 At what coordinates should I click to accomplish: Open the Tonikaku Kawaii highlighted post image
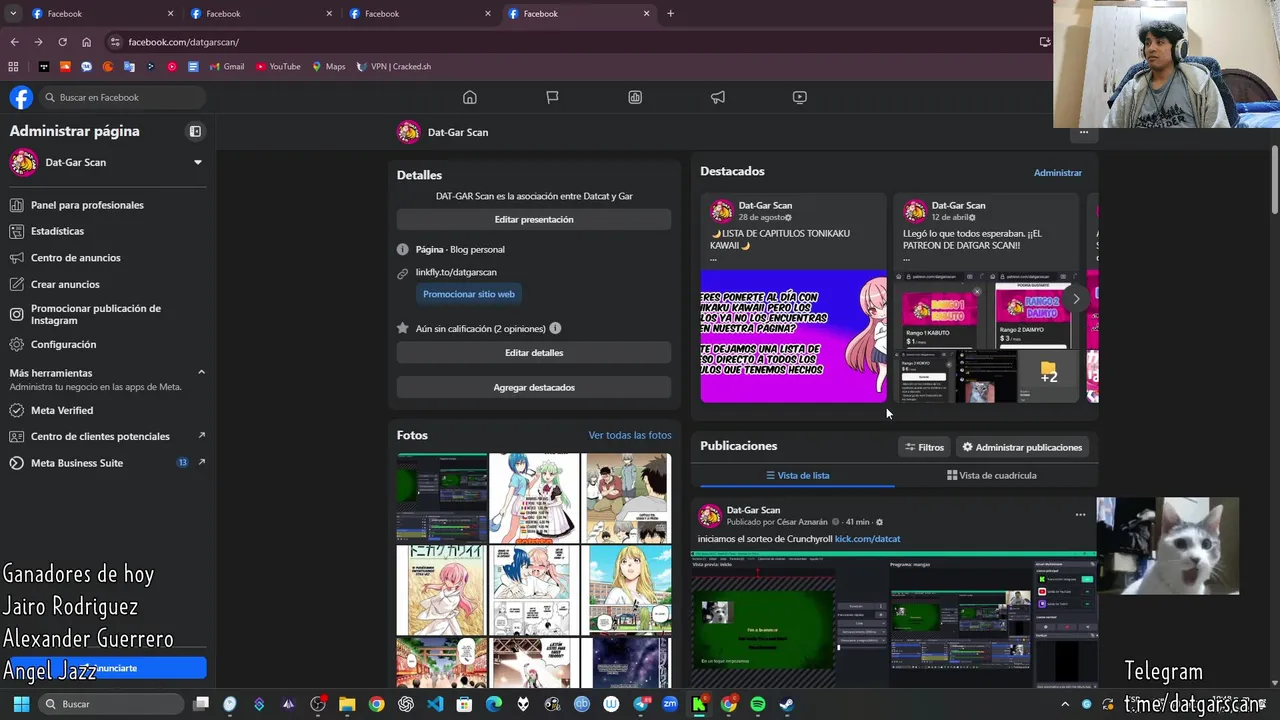(x=793, y=336)
